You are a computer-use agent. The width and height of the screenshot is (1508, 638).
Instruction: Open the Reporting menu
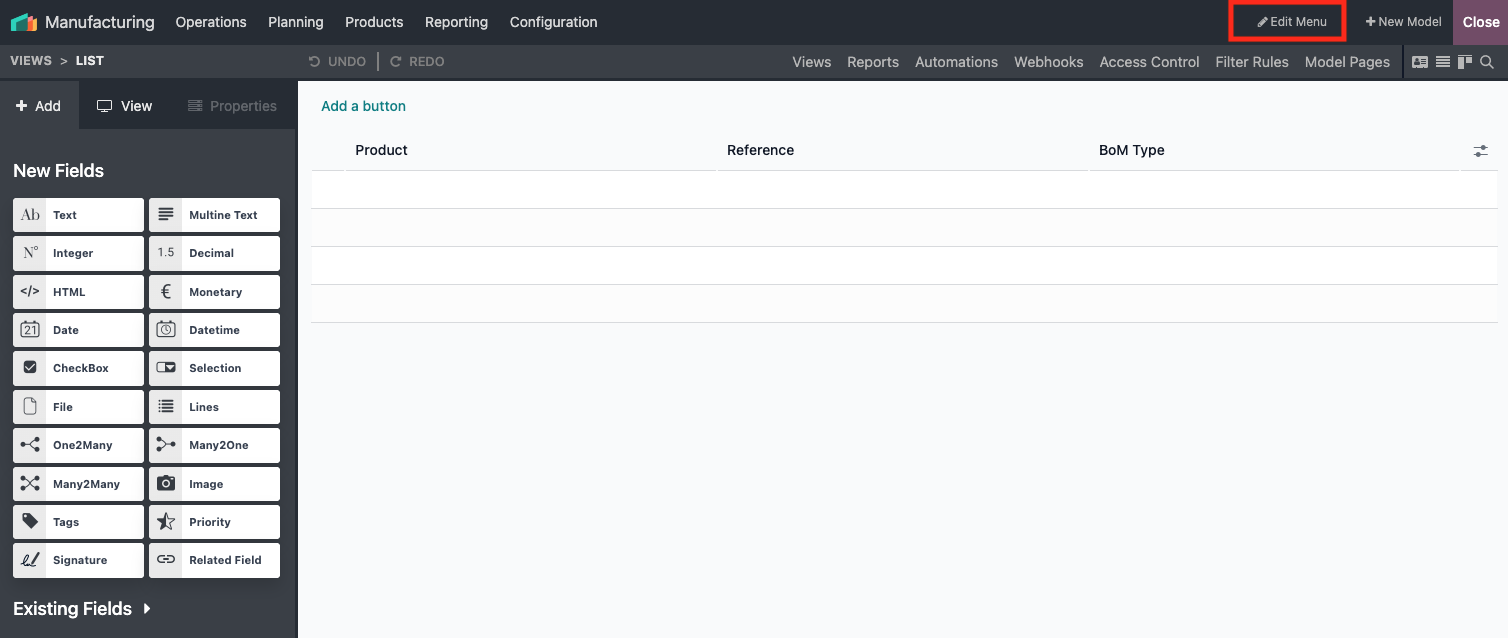pyautogui.click(x=456, y=22)
